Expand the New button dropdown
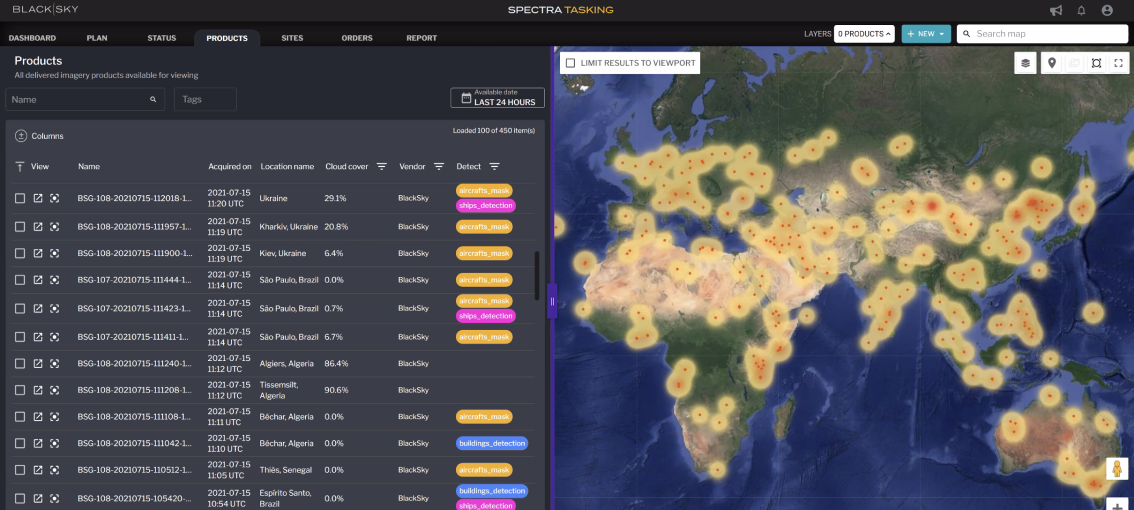The height and width of the screenshot is (510, 1134). 926,34
